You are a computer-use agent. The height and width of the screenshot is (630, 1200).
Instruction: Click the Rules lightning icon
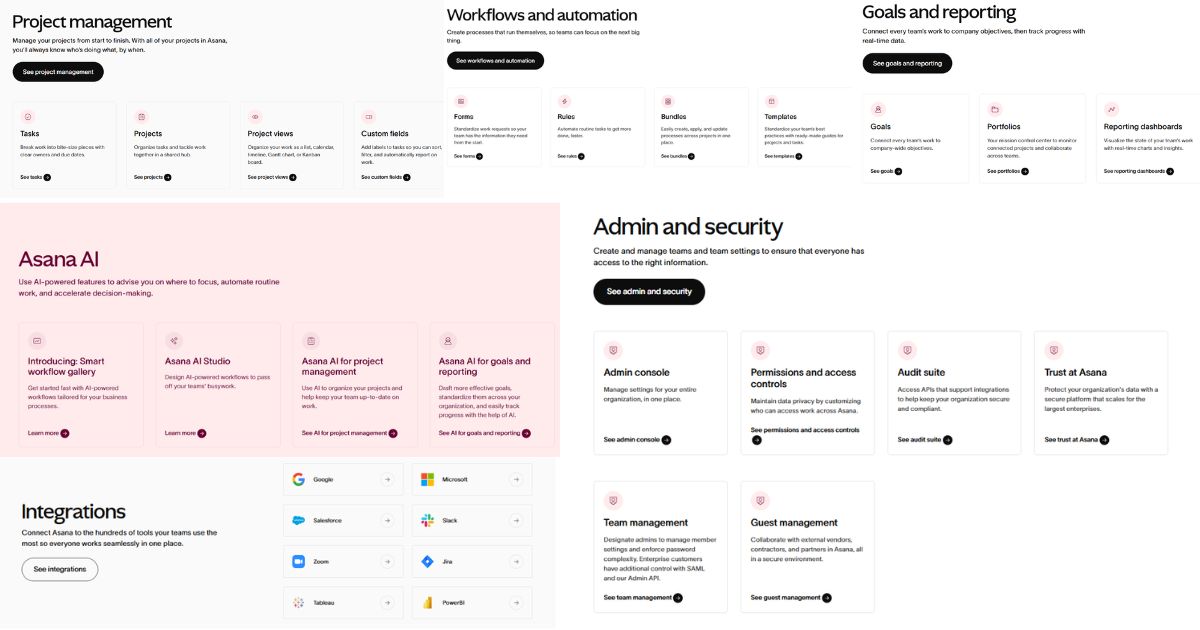point(565,101)
